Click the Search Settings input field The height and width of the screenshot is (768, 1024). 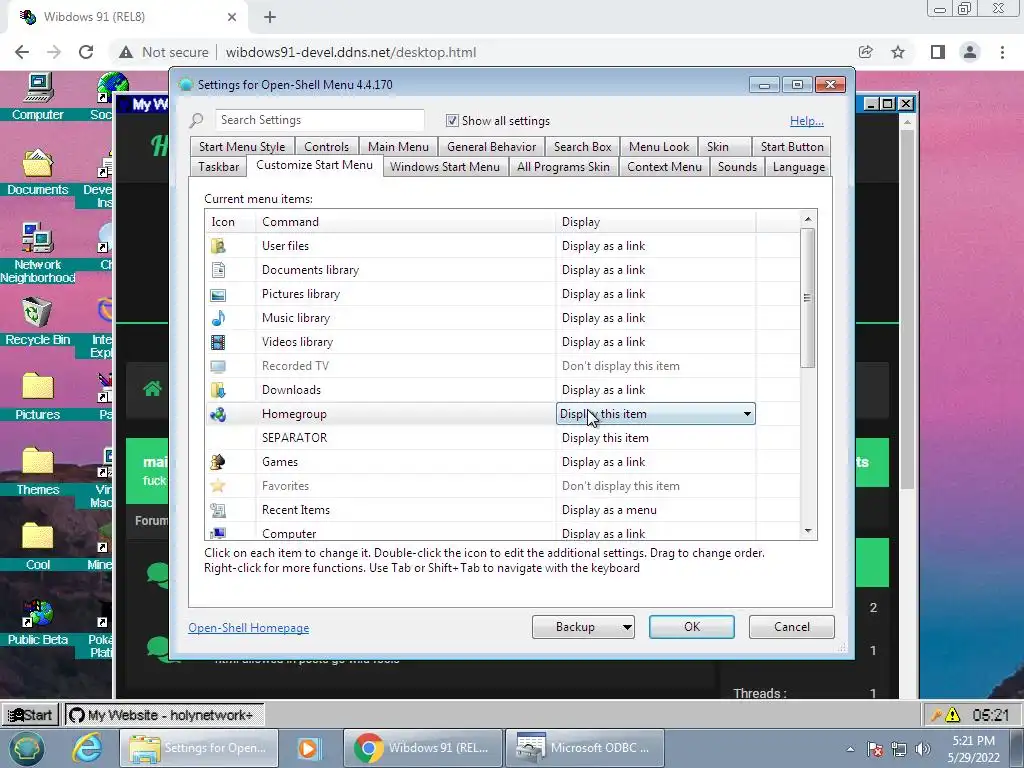click(x=319, y=120)
